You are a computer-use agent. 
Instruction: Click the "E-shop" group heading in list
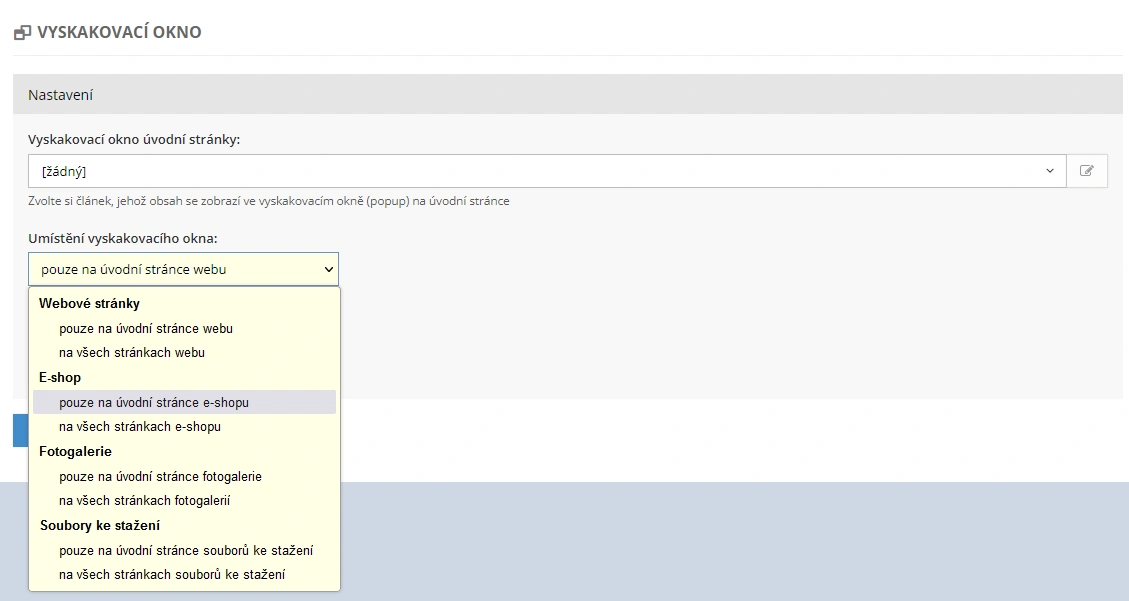click(x=60, y=377)
